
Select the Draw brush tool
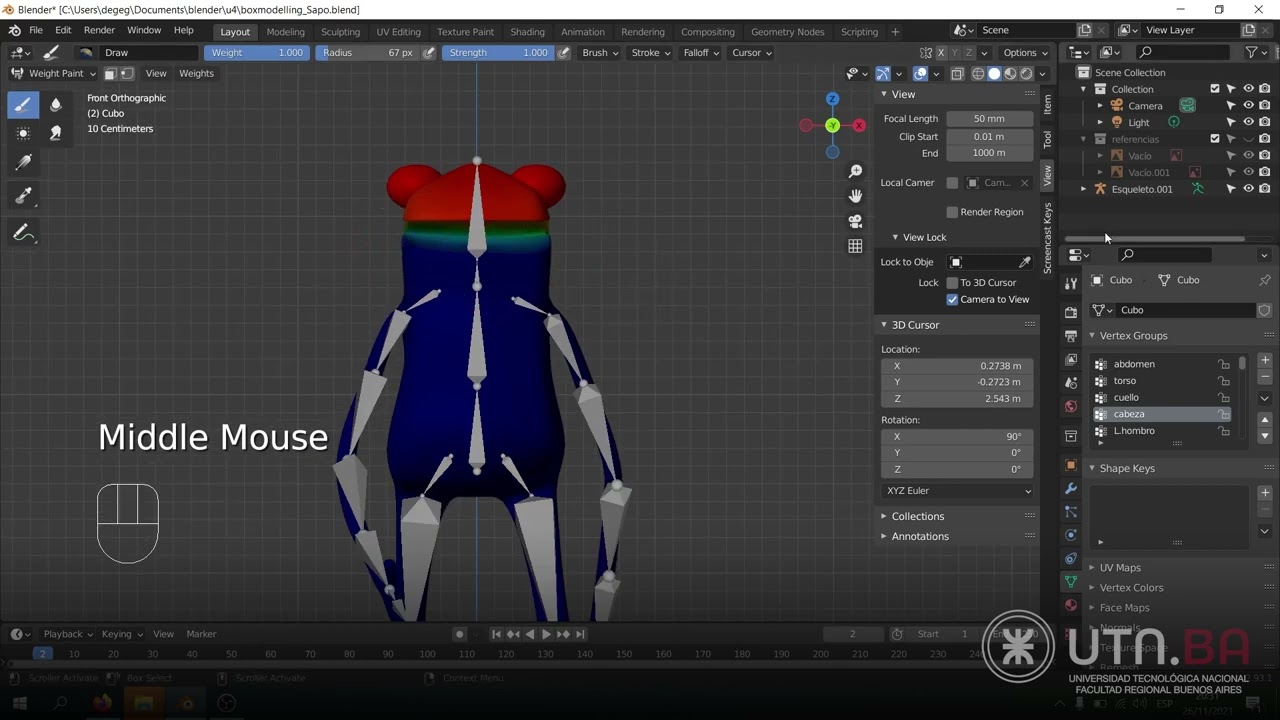pyautogui.click(x=24, y=104)
